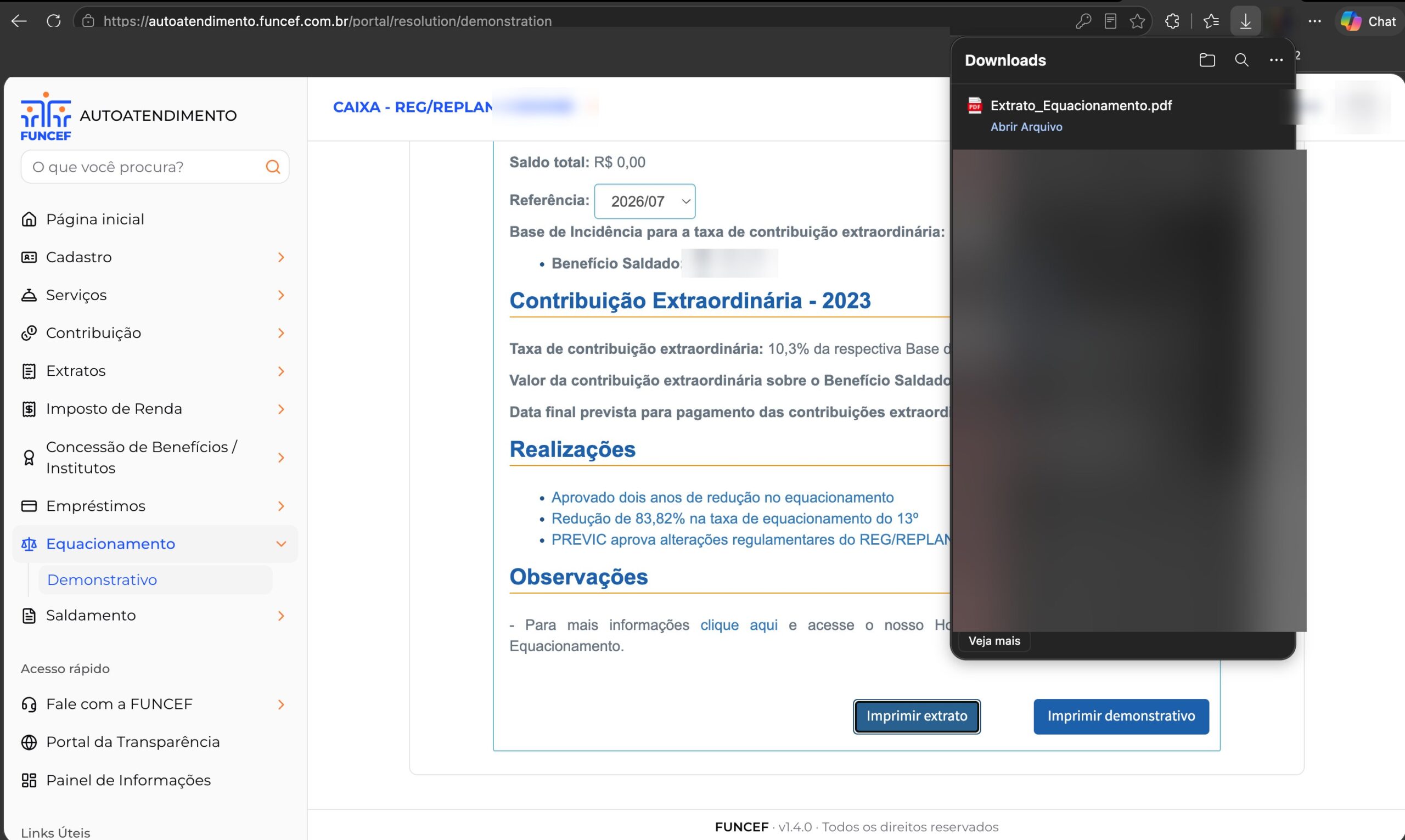Expand the Contribuição chevron
This screenshot has height=840, width=1405.
click(282, 333)
